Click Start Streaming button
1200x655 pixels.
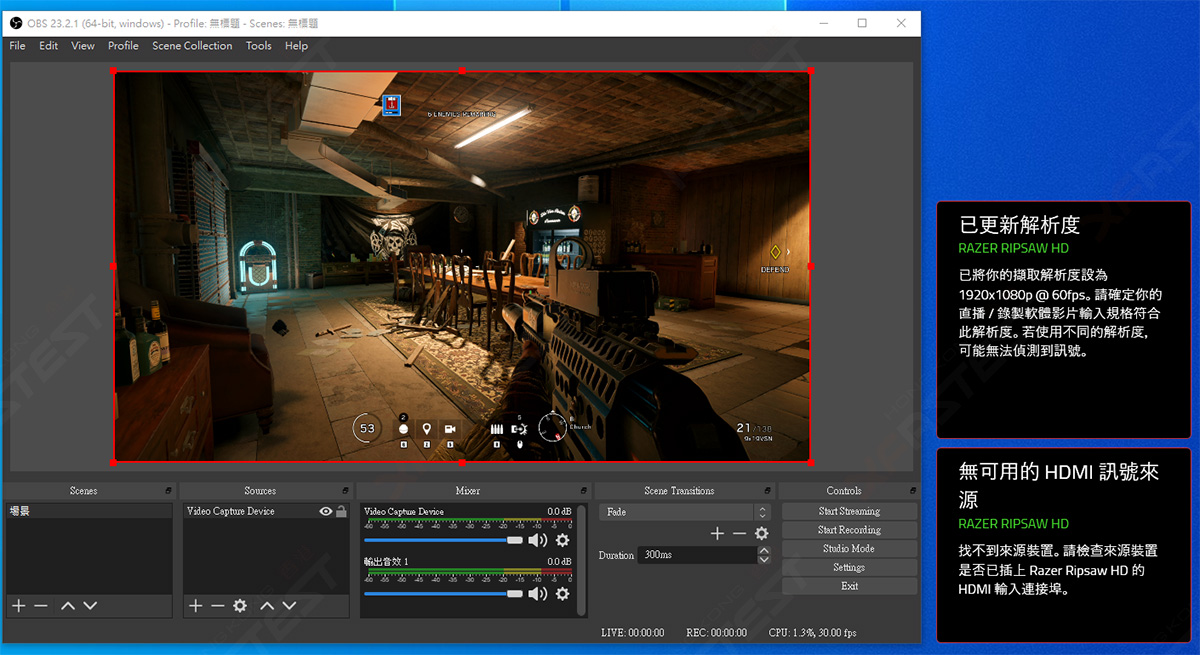click(x=849, y=511)
